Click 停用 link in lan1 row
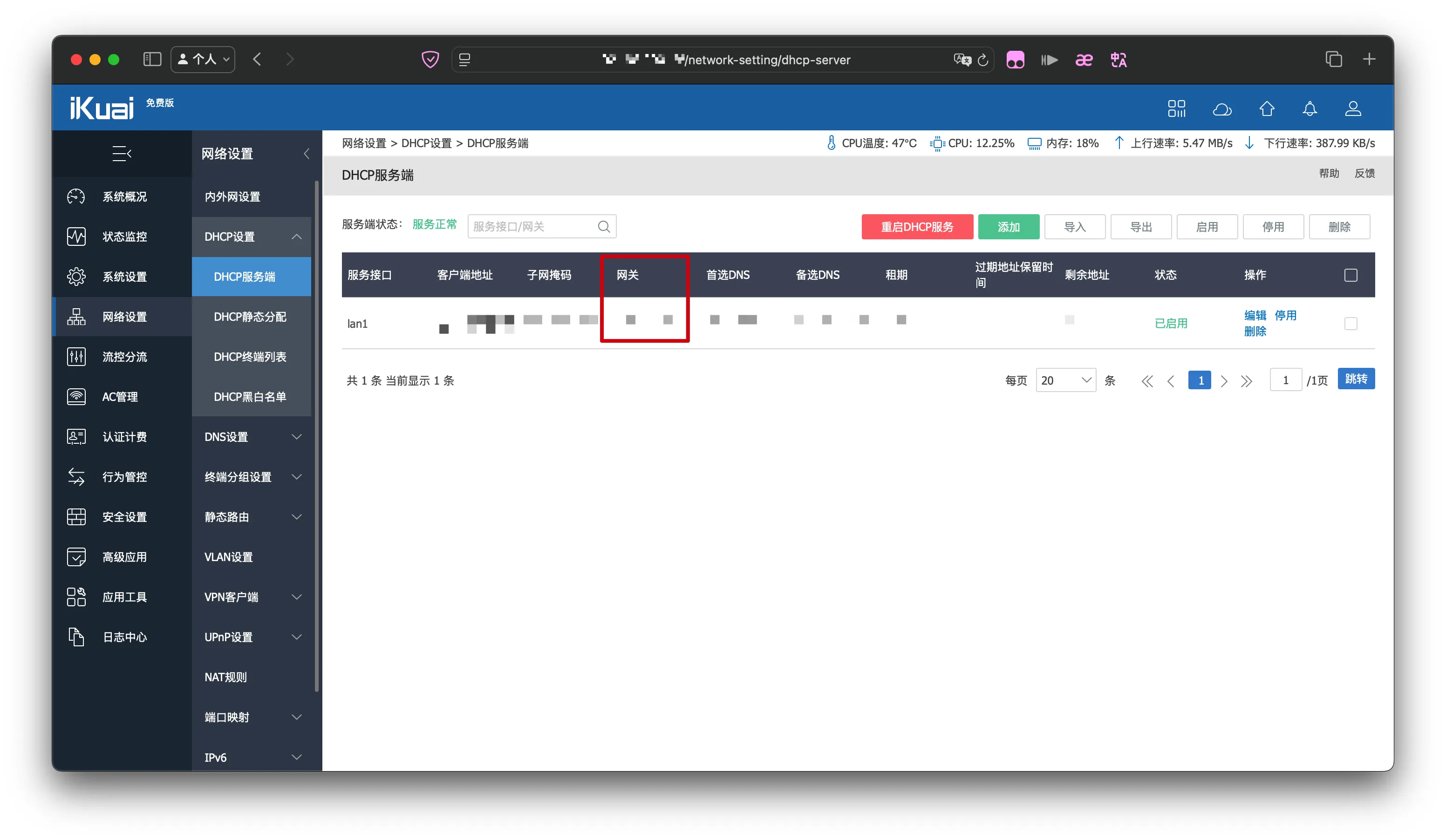Image resolution: width=1446 pixels, height=840 pixels. (1285, 316)
